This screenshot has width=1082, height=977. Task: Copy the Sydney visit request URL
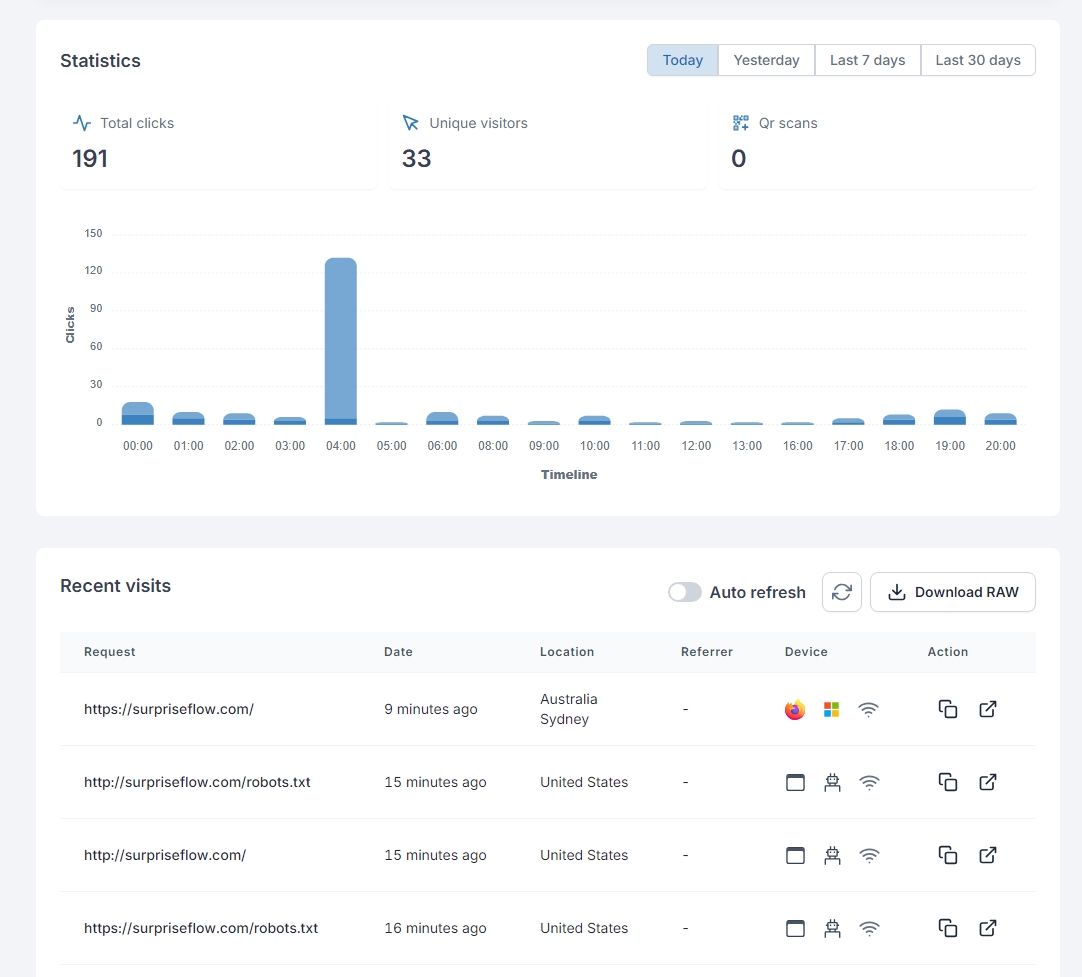[948, 709]
